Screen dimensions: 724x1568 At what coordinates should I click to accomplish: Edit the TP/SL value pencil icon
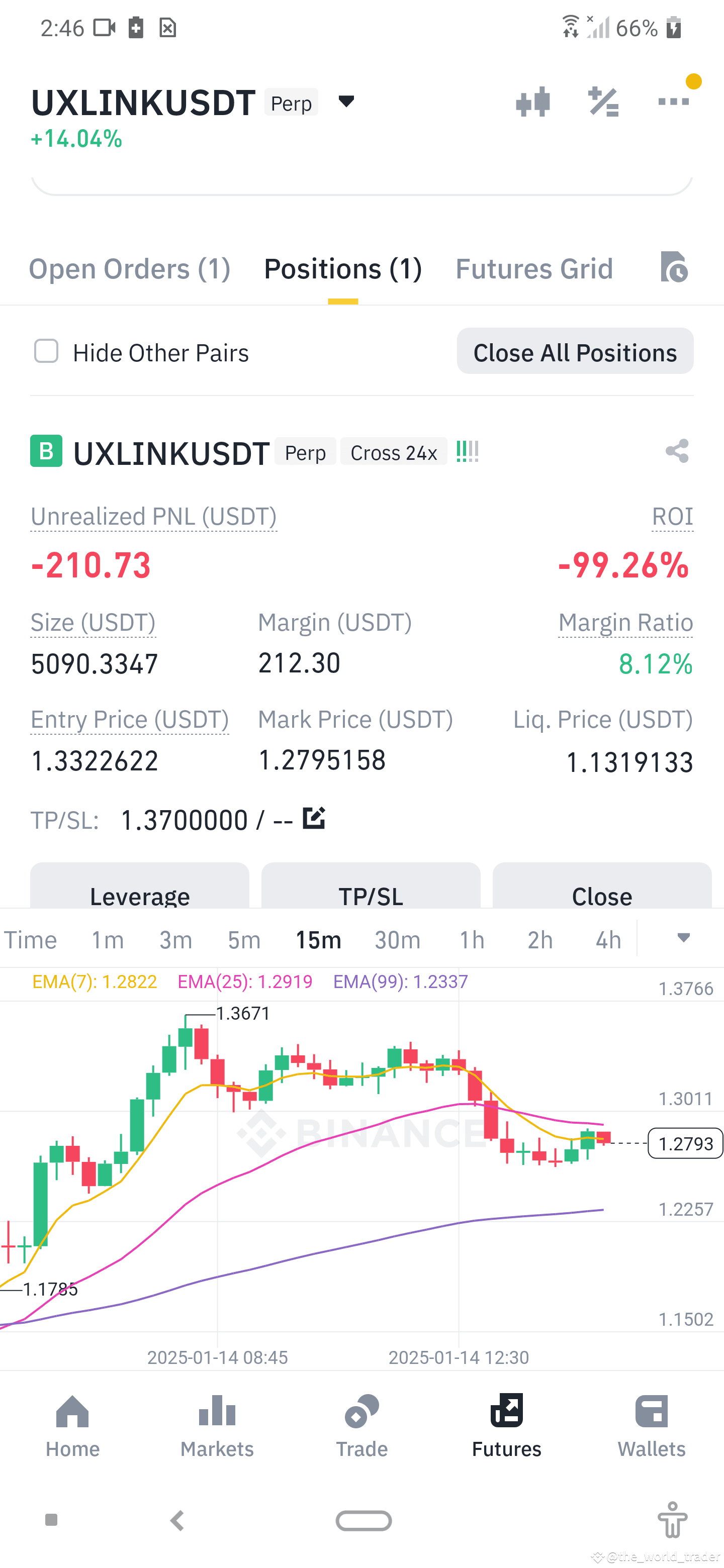(314, 818)
